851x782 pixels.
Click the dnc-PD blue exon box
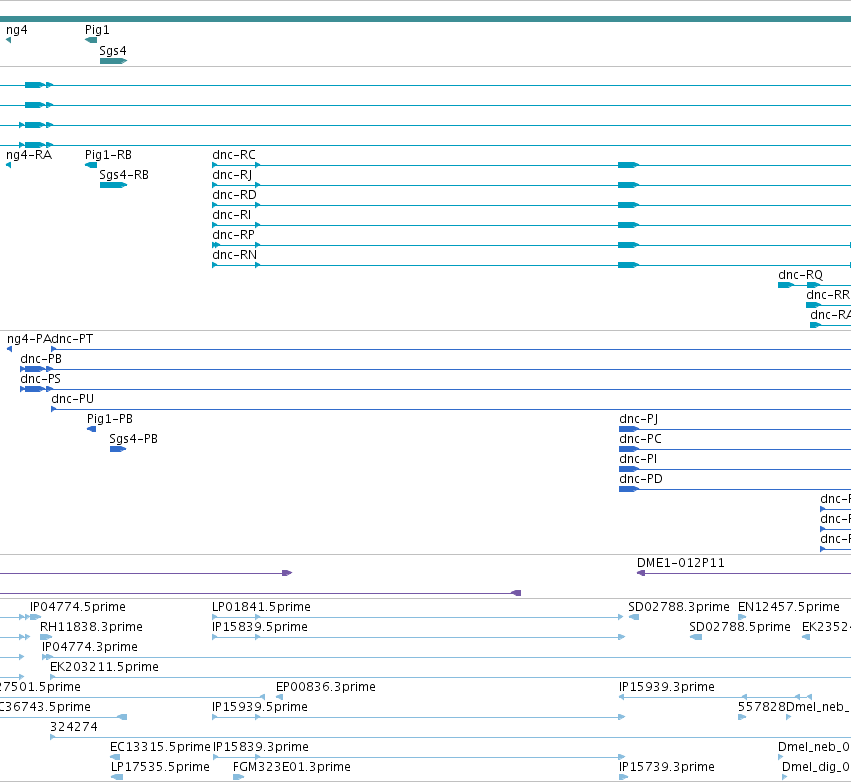(x=628, y=489)
